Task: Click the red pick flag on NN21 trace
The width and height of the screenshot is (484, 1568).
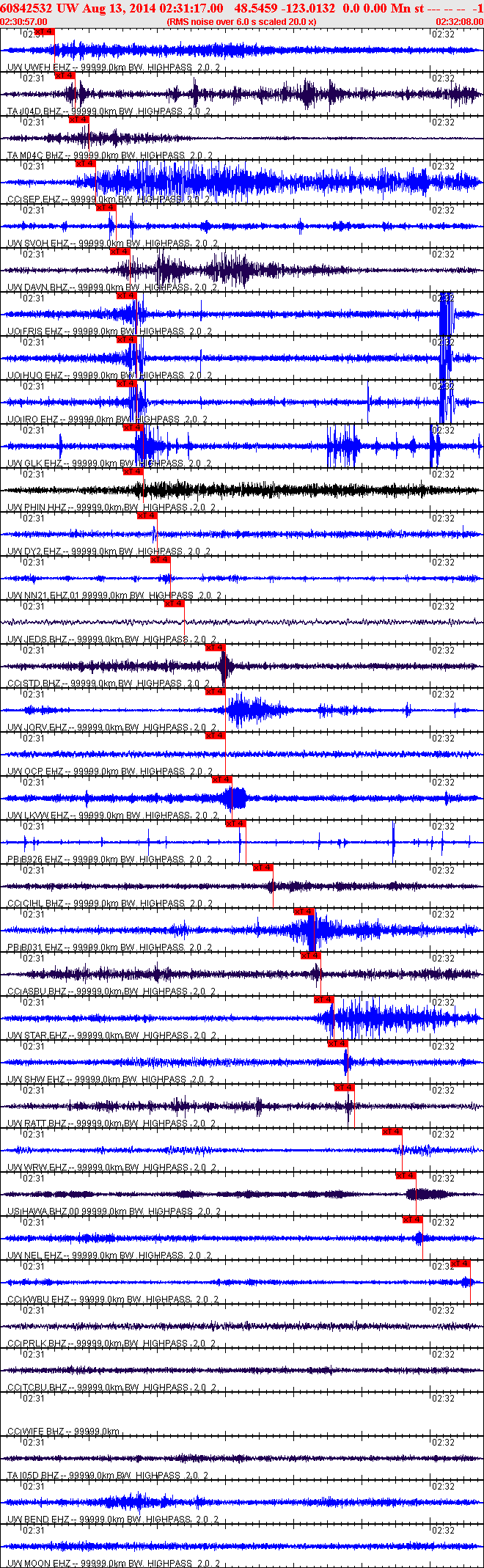Action: click(161, 560)
